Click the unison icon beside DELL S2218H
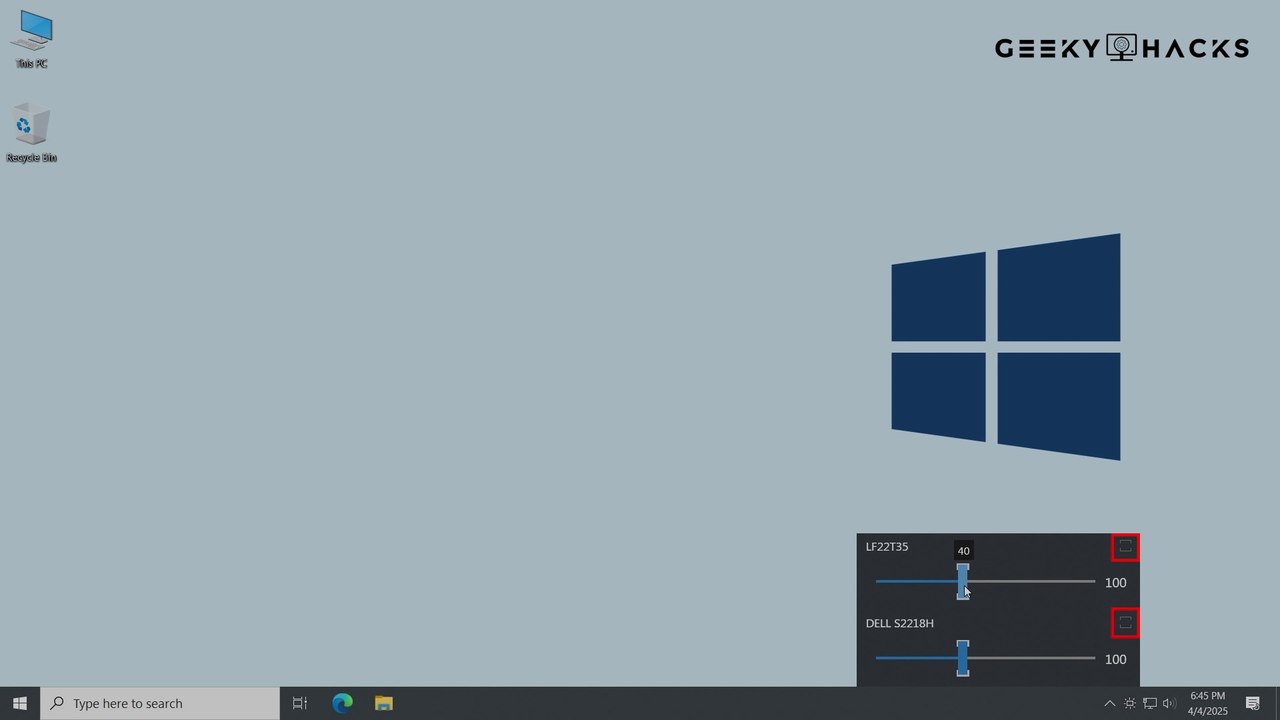Screen dimensions: 1280x720 (x=1125, y=623)
